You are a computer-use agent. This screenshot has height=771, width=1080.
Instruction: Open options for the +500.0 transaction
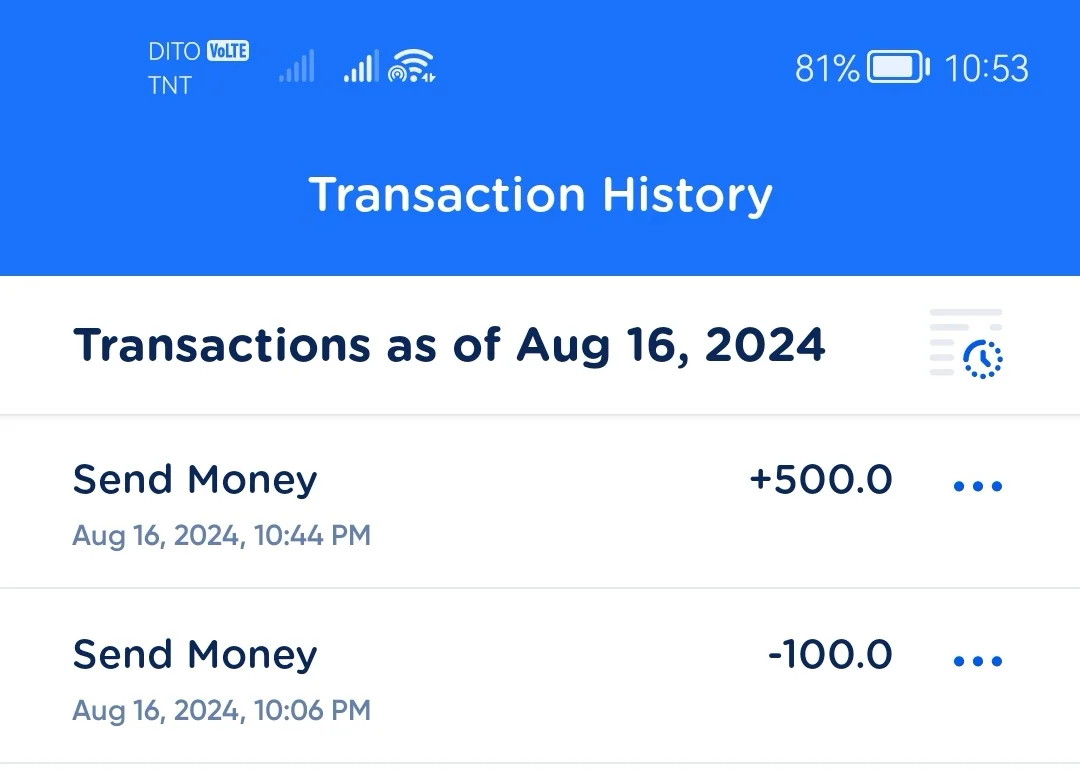click(x=977, y=486)
